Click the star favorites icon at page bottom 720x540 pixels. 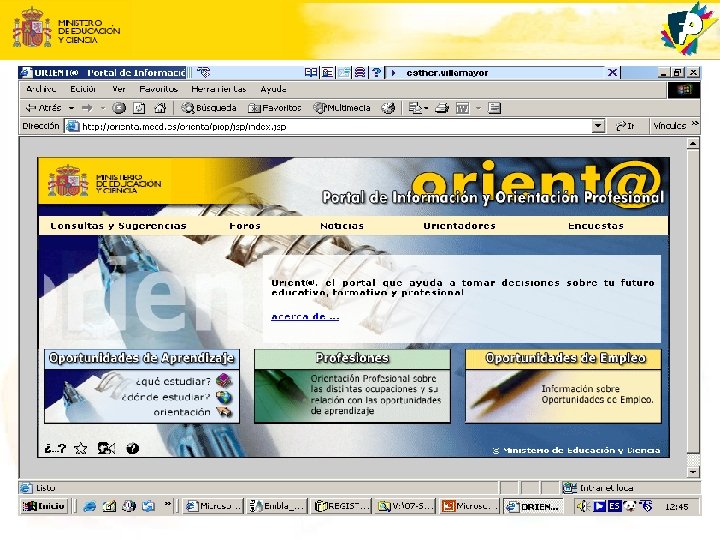point(81,449)
